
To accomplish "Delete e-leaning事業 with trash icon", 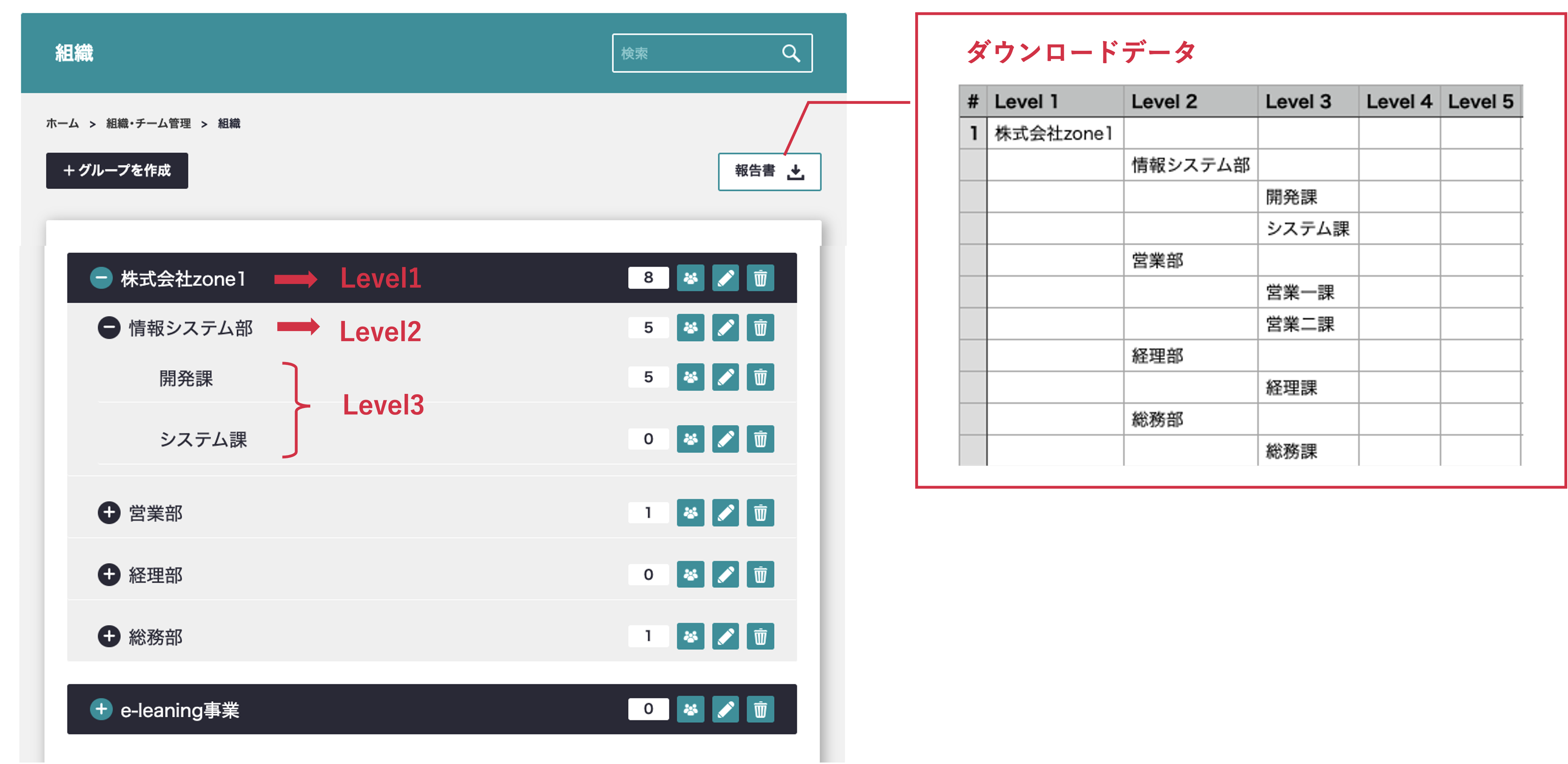I will [760, 709].
